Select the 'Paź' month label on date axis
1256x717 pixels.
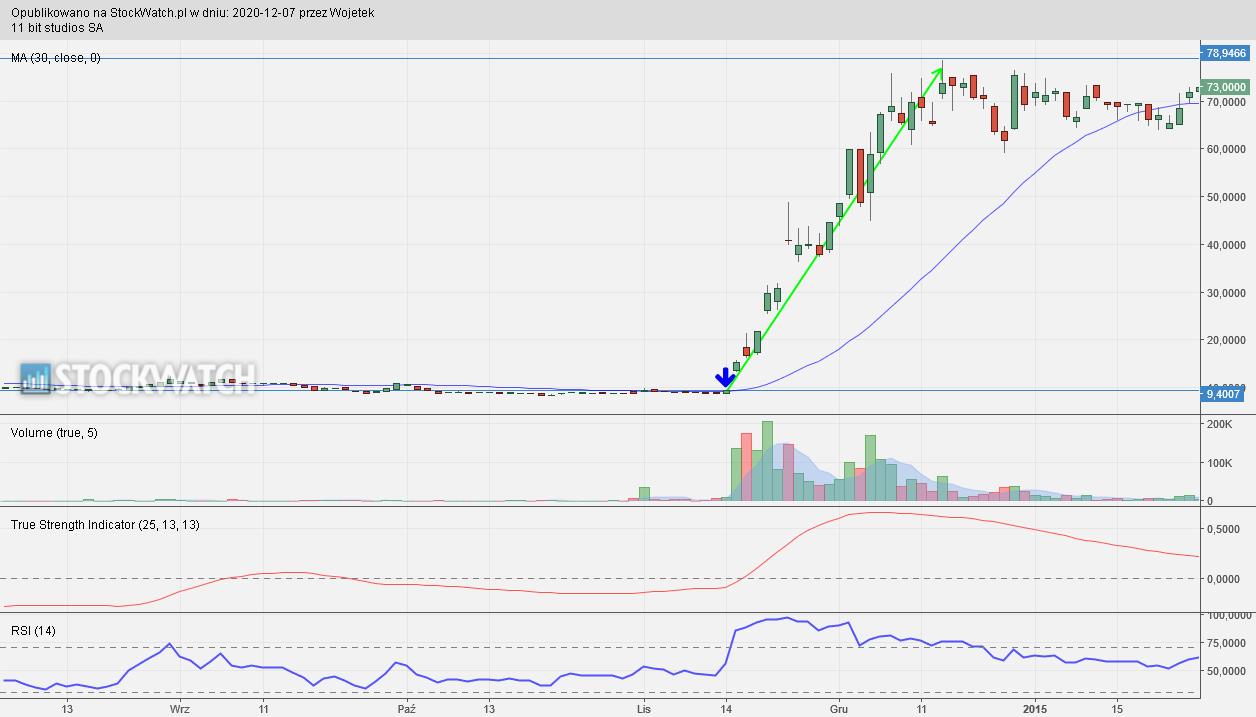[405, 709]
